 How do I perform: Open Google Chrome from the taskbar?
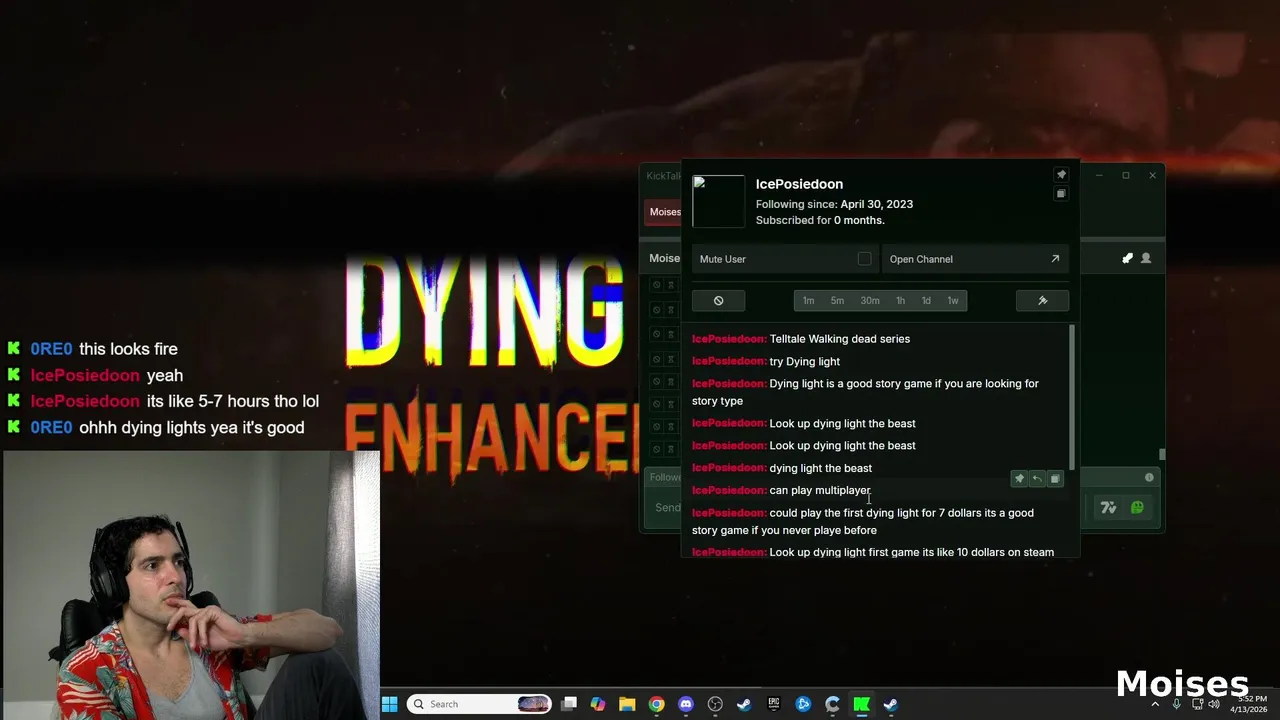pyautogui.click(x=656, y=704)
